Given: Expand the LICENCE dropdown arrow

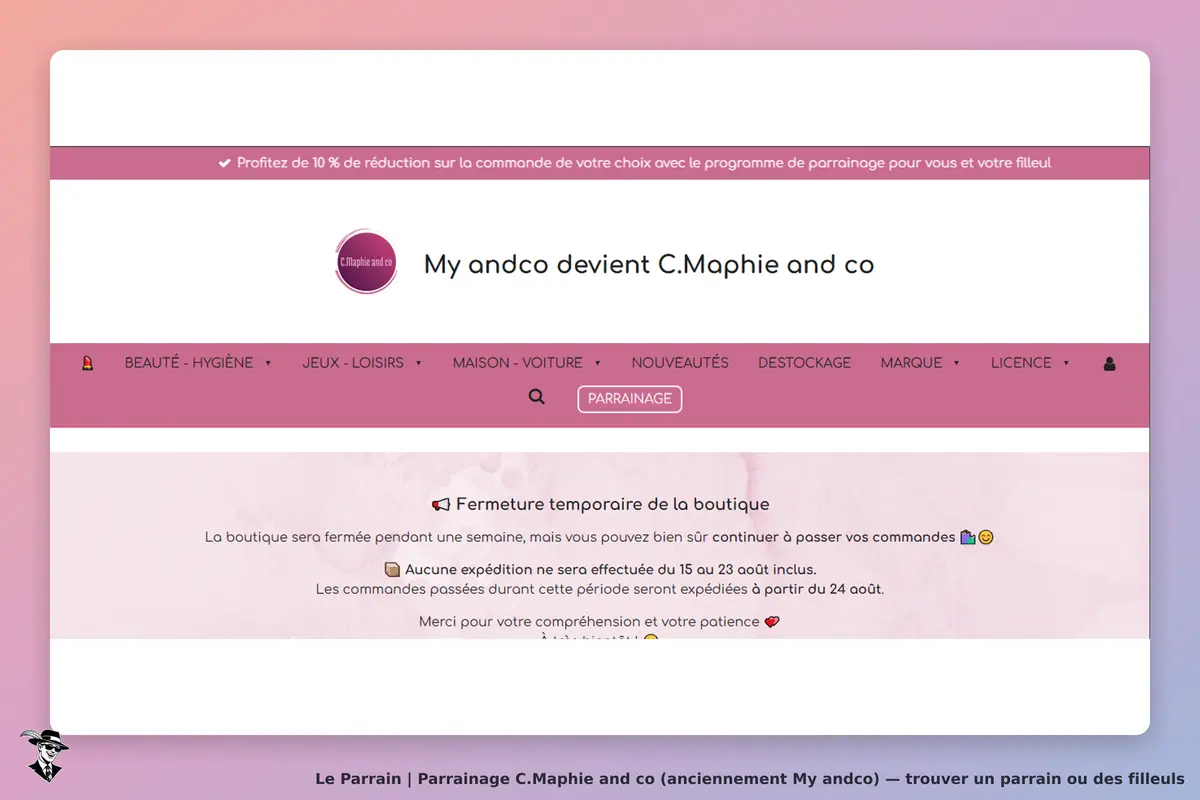Looking at the screenshot, I should click(x=1066, y=364).
